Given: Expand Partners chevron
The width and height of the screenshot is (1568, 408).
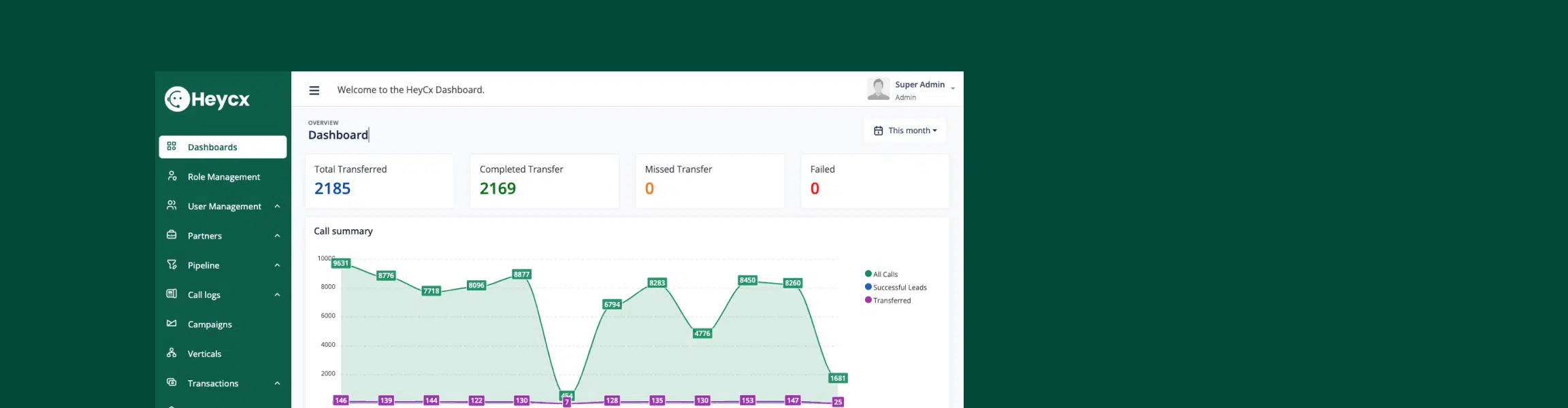Looking at the screenshot, I should point(277,236).
